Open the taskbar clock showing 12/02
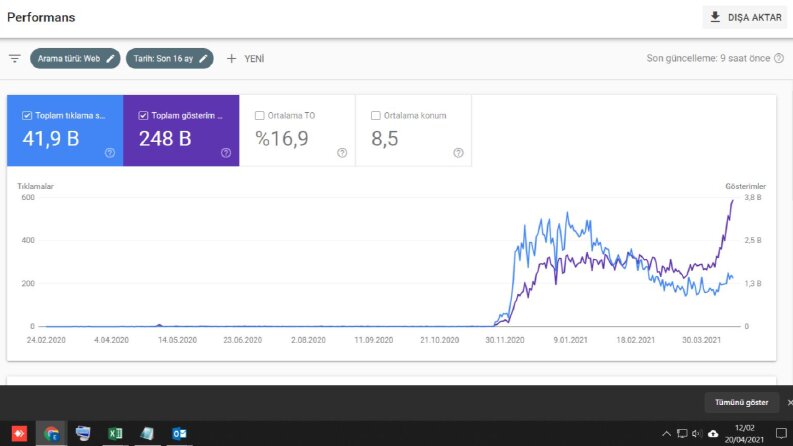This screenshot has height=446, width=793. pyautogui.click(x=744, y=434)
